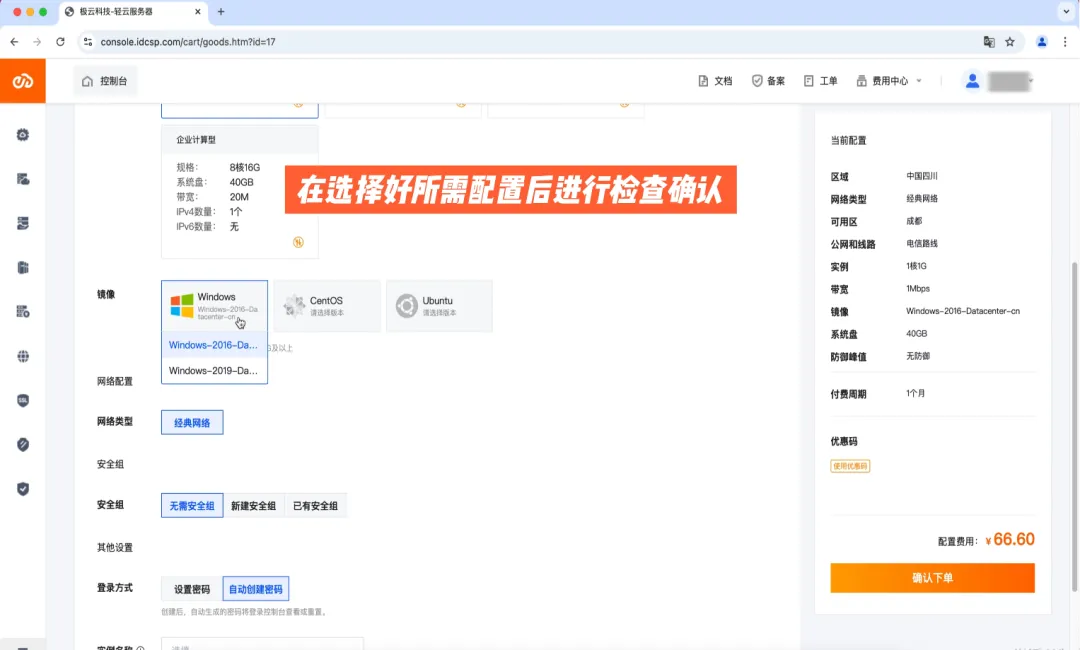This screenshot has width=1080, height=650.
Task: Select 已有安全组 option
Action: pyautogui.click(x=315, y=505)
